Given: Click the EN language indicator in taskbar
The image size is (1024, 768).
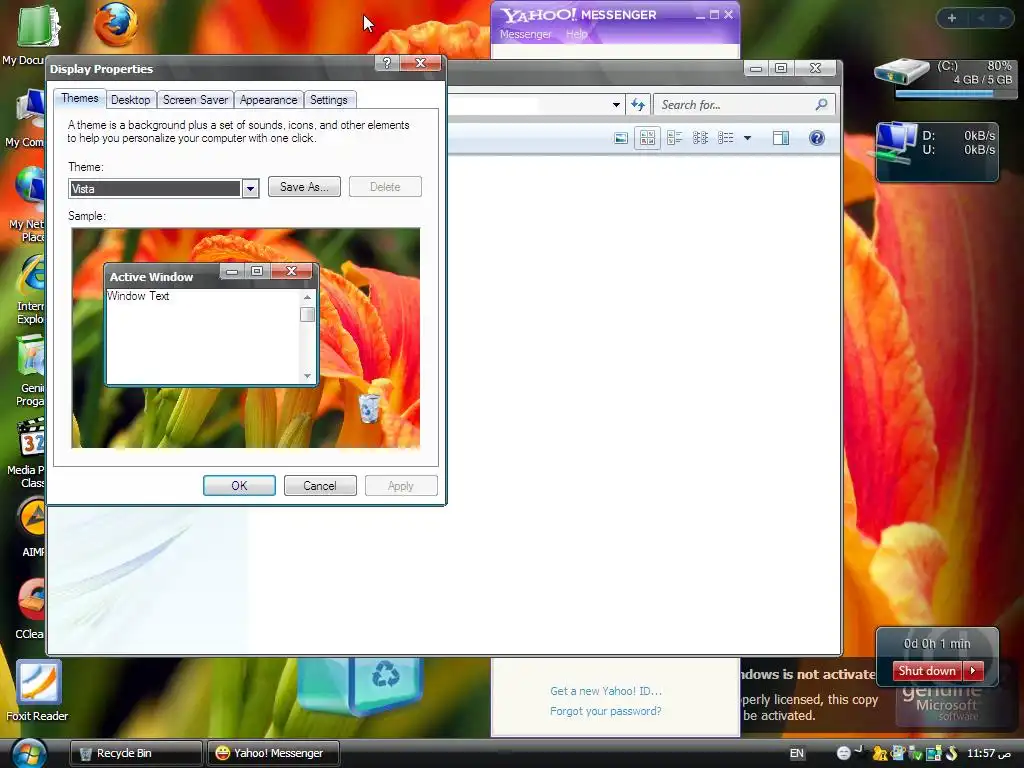Looking at the screenshot, I should [796, 753].
